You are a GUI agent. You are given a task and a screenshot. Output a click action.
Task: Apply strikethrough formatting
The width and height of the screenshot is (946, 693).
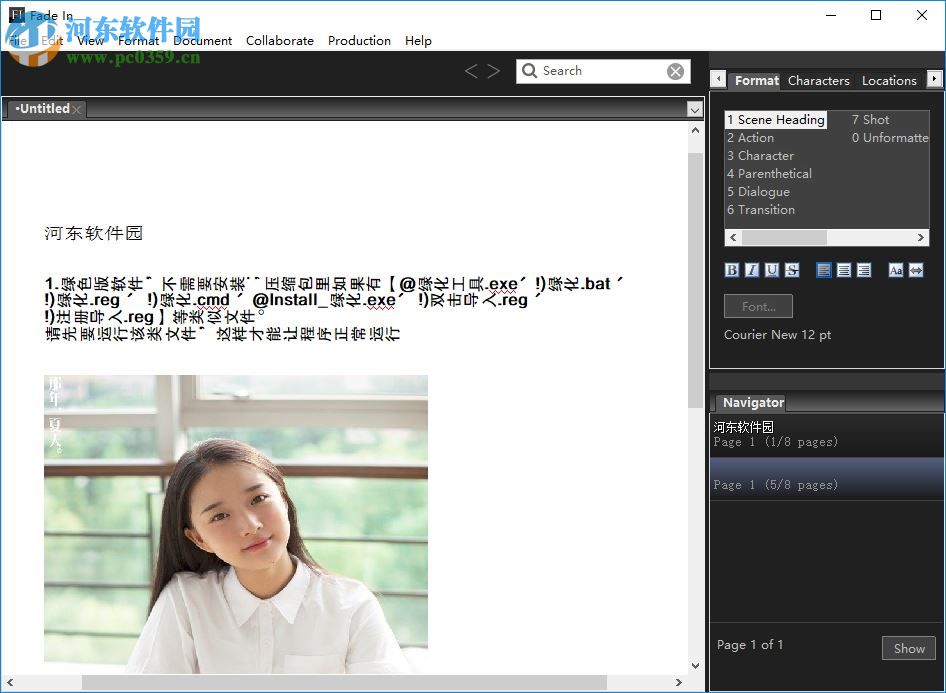[791, 270]
